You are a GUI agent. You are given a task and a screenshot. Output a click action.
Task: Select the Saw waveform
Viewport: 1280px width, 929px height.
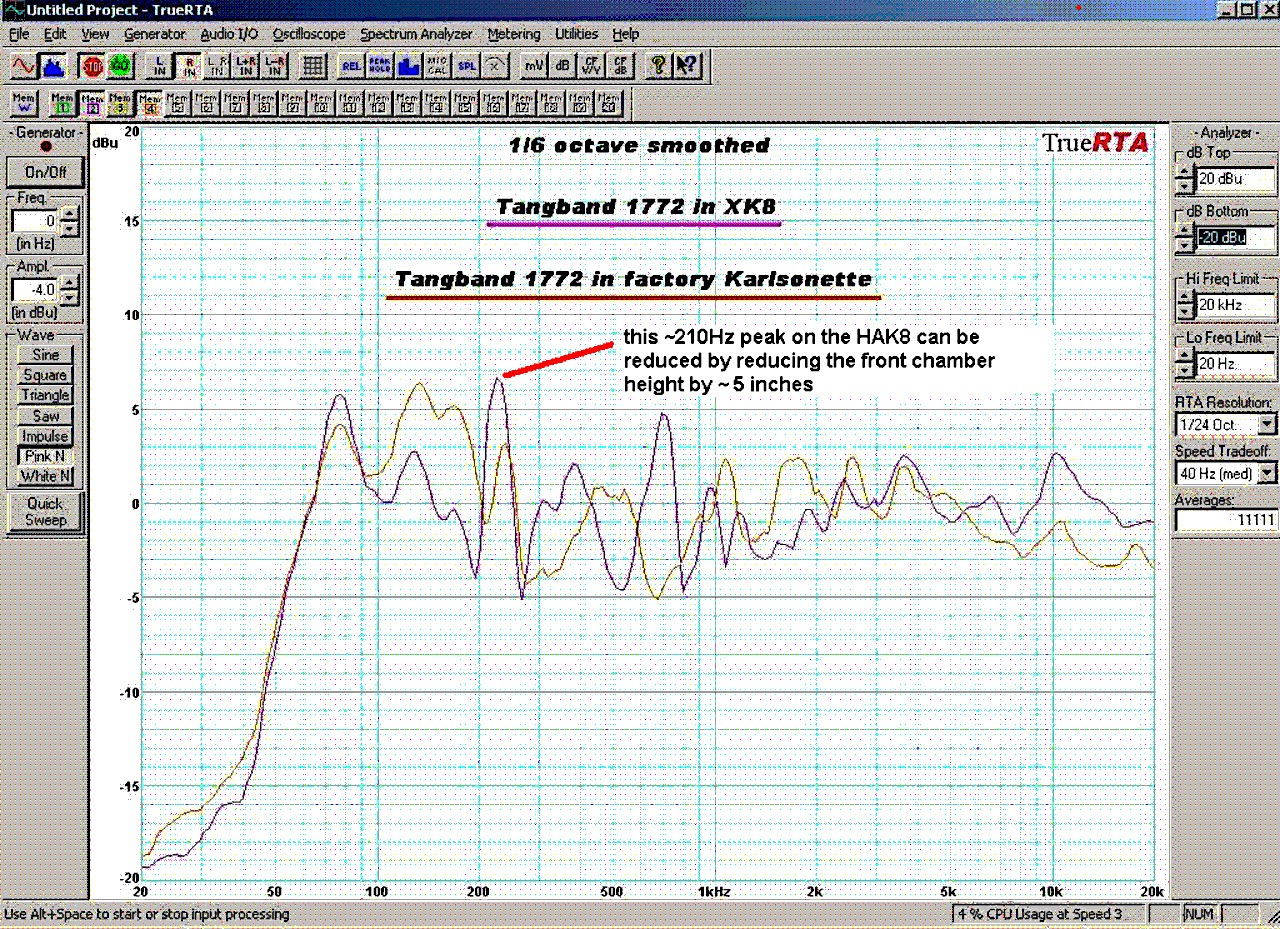(x=46, y=416)
